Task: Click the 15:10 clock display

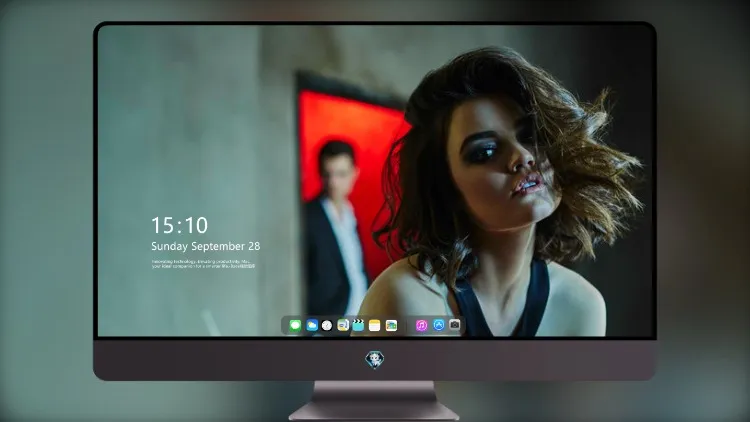Action: pos(180,225)
